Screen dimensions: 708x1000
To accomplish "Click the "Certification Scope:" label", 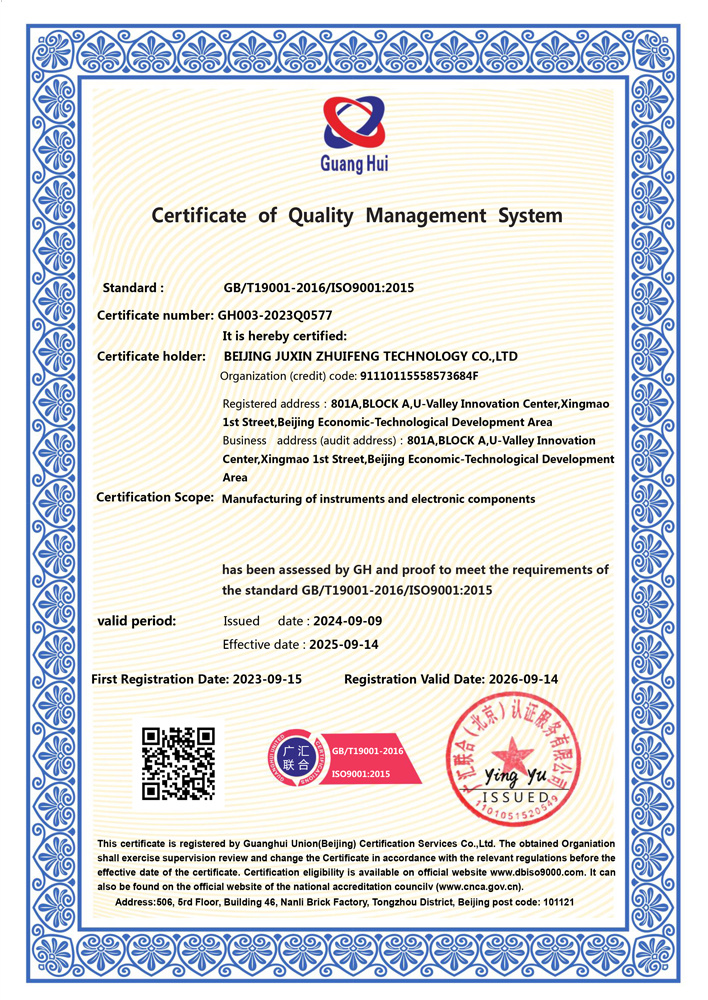I will click(x=155, y=497).
